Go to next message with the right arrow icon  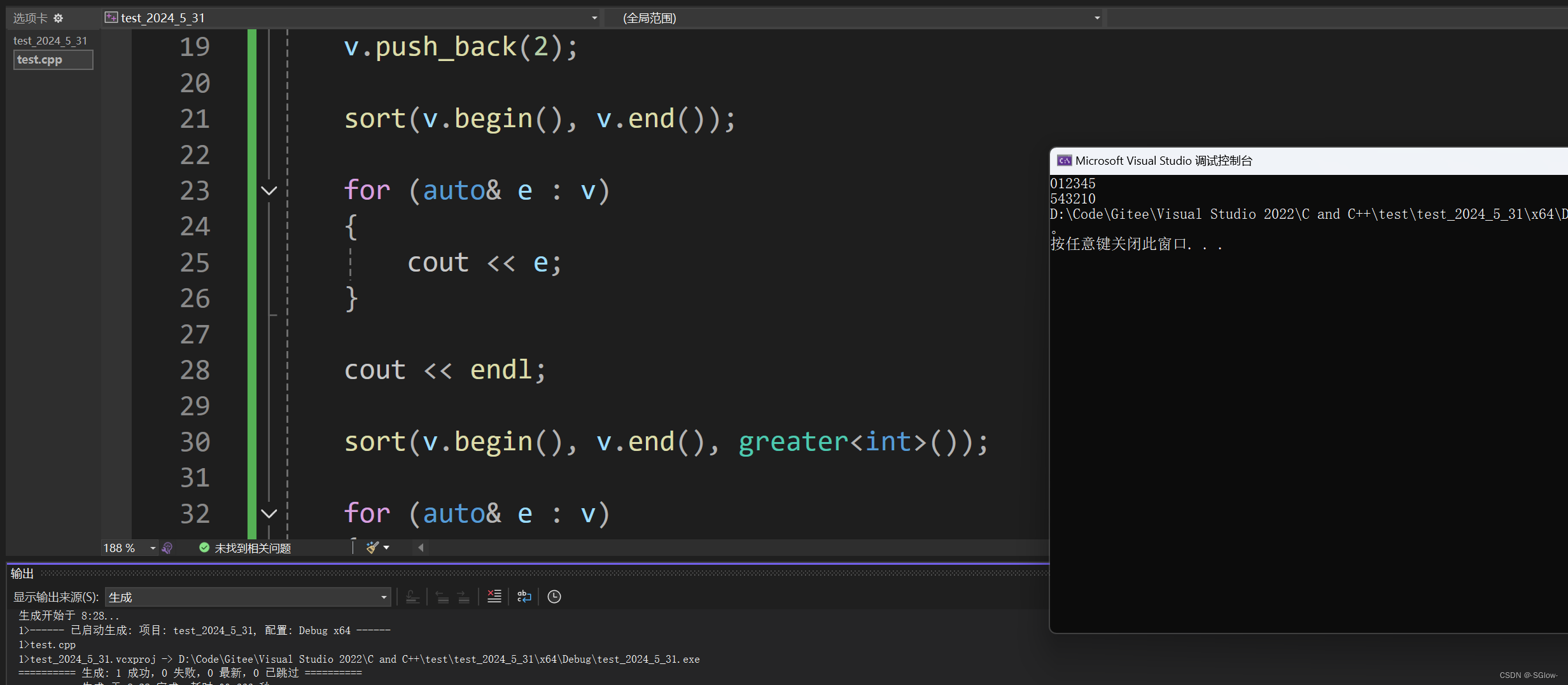(x=464, y=597)
